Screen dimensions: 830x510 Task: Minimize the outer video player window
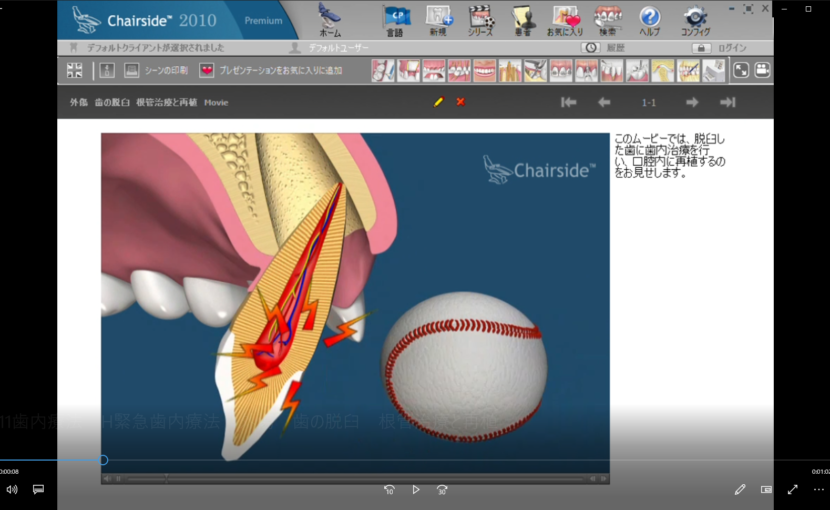(784, 9)
